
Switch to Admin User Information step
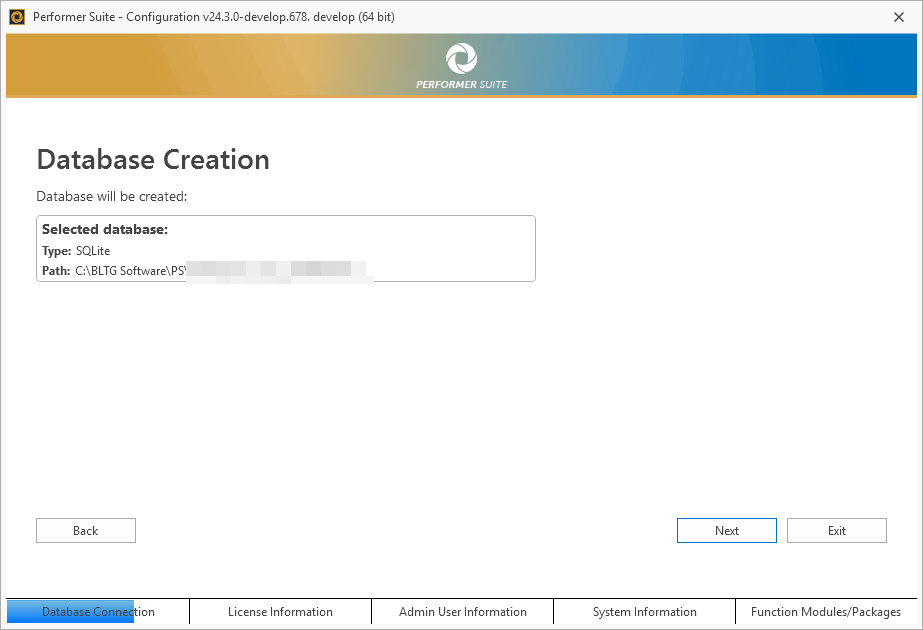[462, 612]
